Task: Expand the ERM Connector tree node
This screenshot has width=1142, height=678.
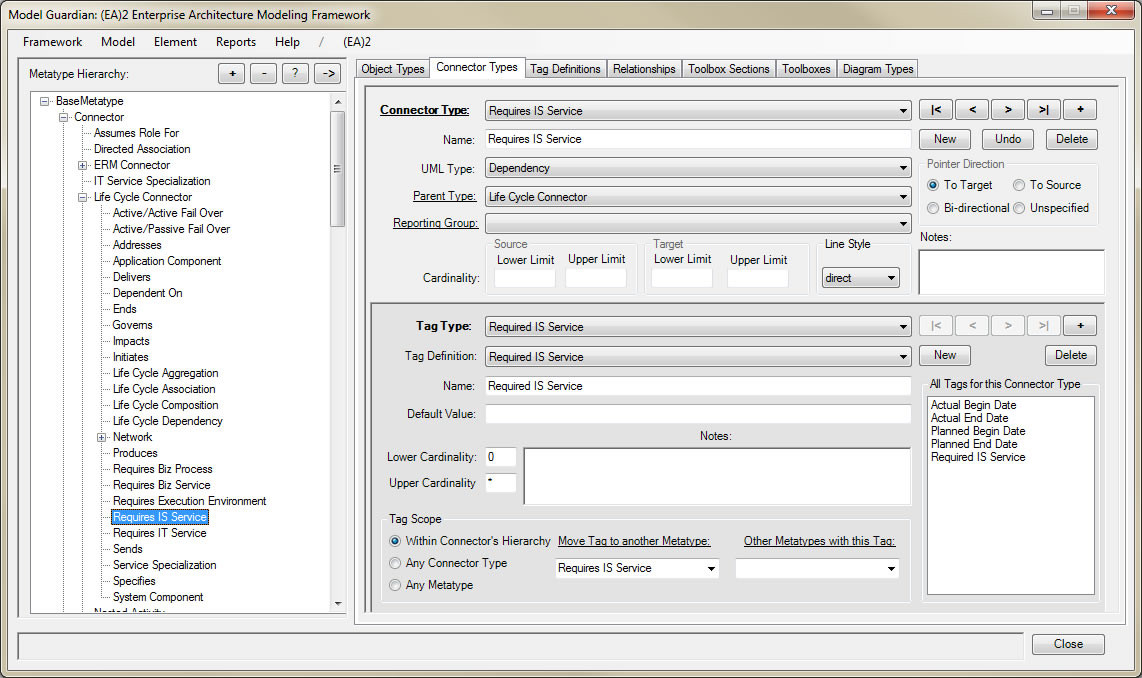Action: [83, 165]
